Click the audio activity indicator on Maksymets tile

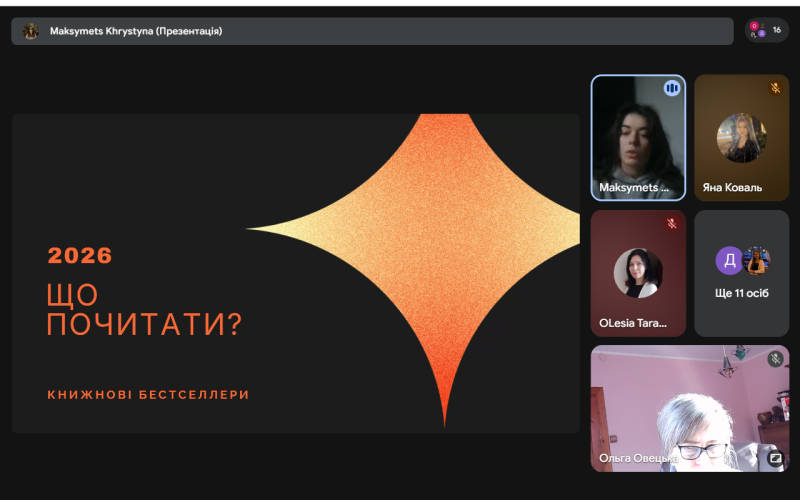click(672, 89)
